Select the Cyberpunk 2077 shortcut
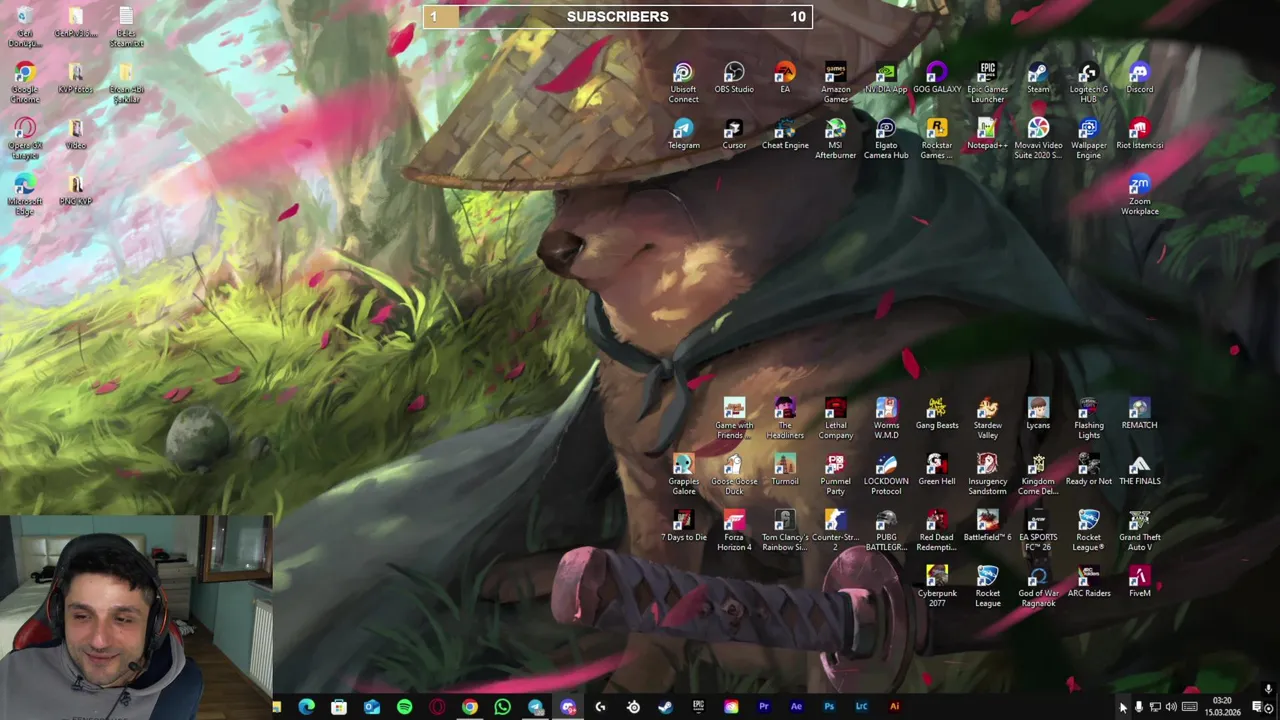Screen dimensions: 1280x720 click(937, 586)
